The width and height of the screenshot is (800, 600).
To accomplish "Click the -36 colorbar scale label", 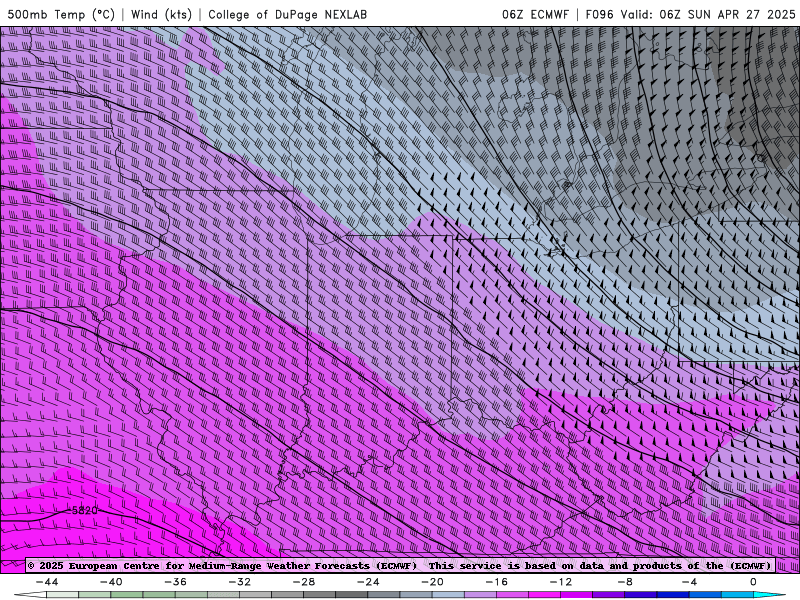I will [175, 582].
